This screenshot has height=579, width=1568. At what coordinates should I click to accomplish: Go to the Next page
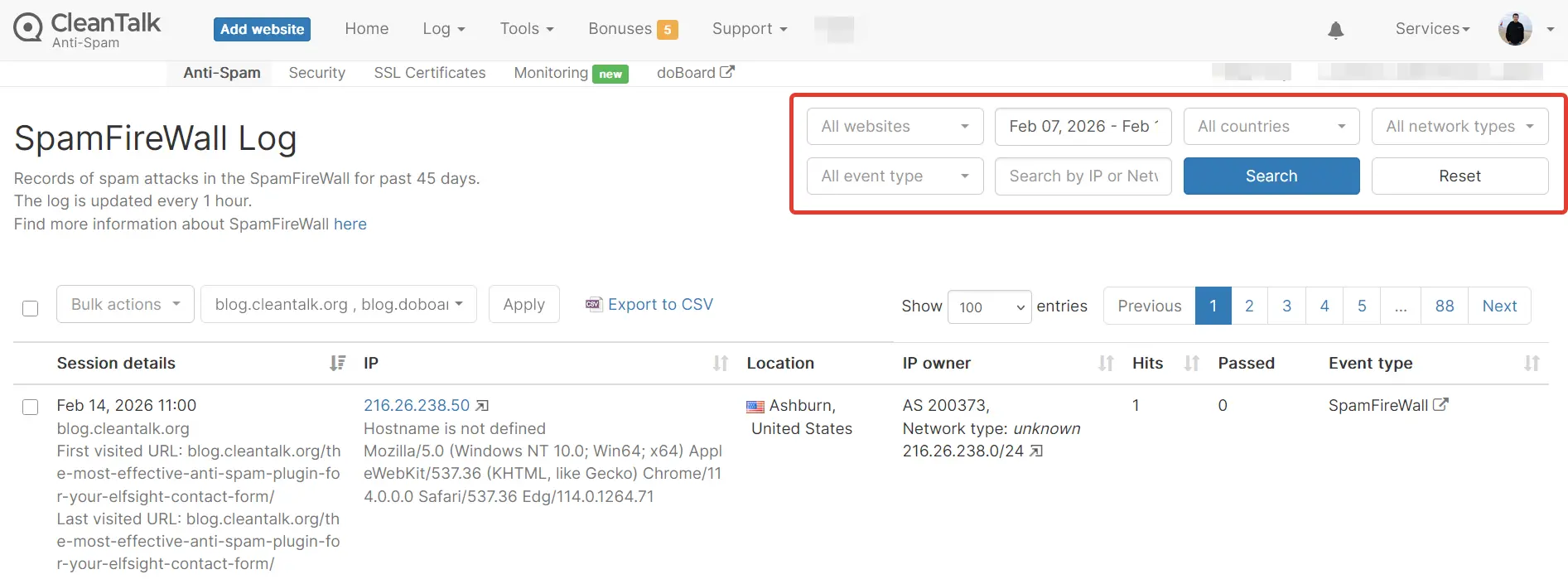tap(1499, 306)
